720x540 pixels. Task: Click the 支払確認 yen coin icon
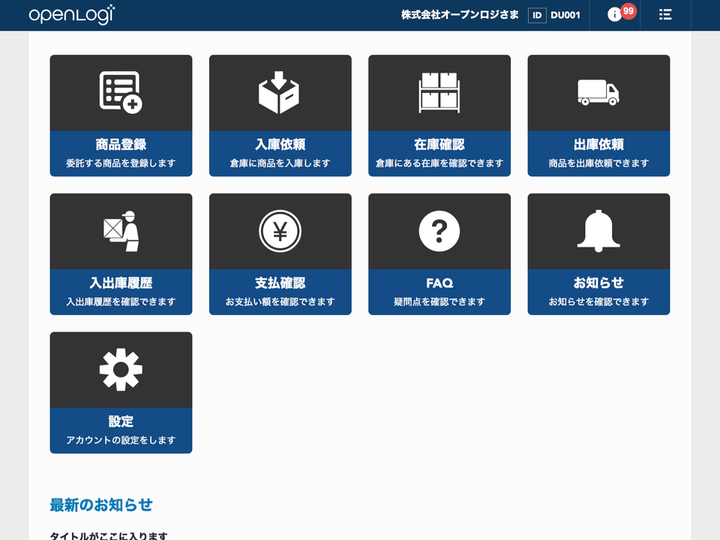click(x=280, y=231)
